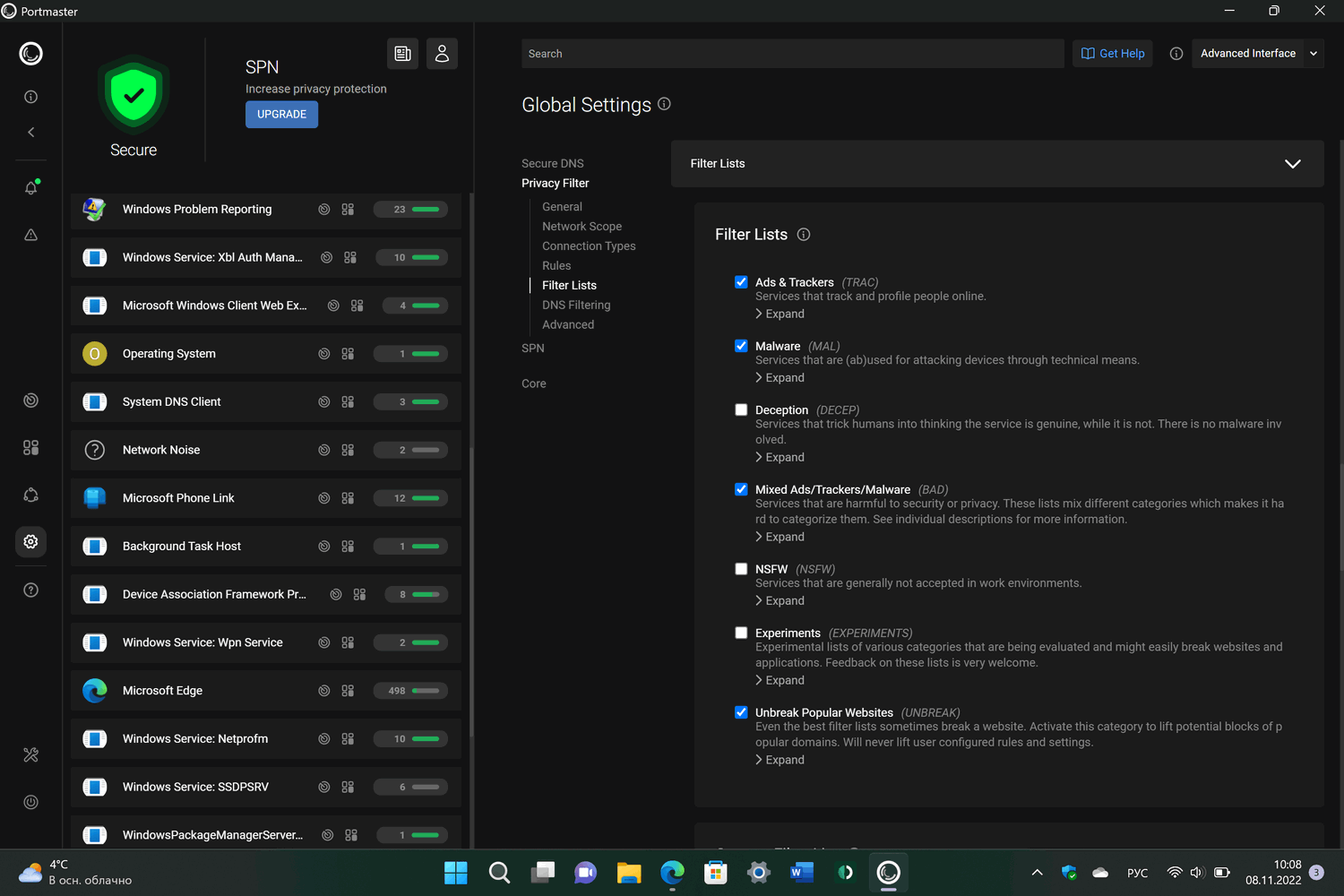The width and height of the screenshot is (1344, 896).
Task: Open the tools wrench icon in the sidebar
Action: pos(30,754)
